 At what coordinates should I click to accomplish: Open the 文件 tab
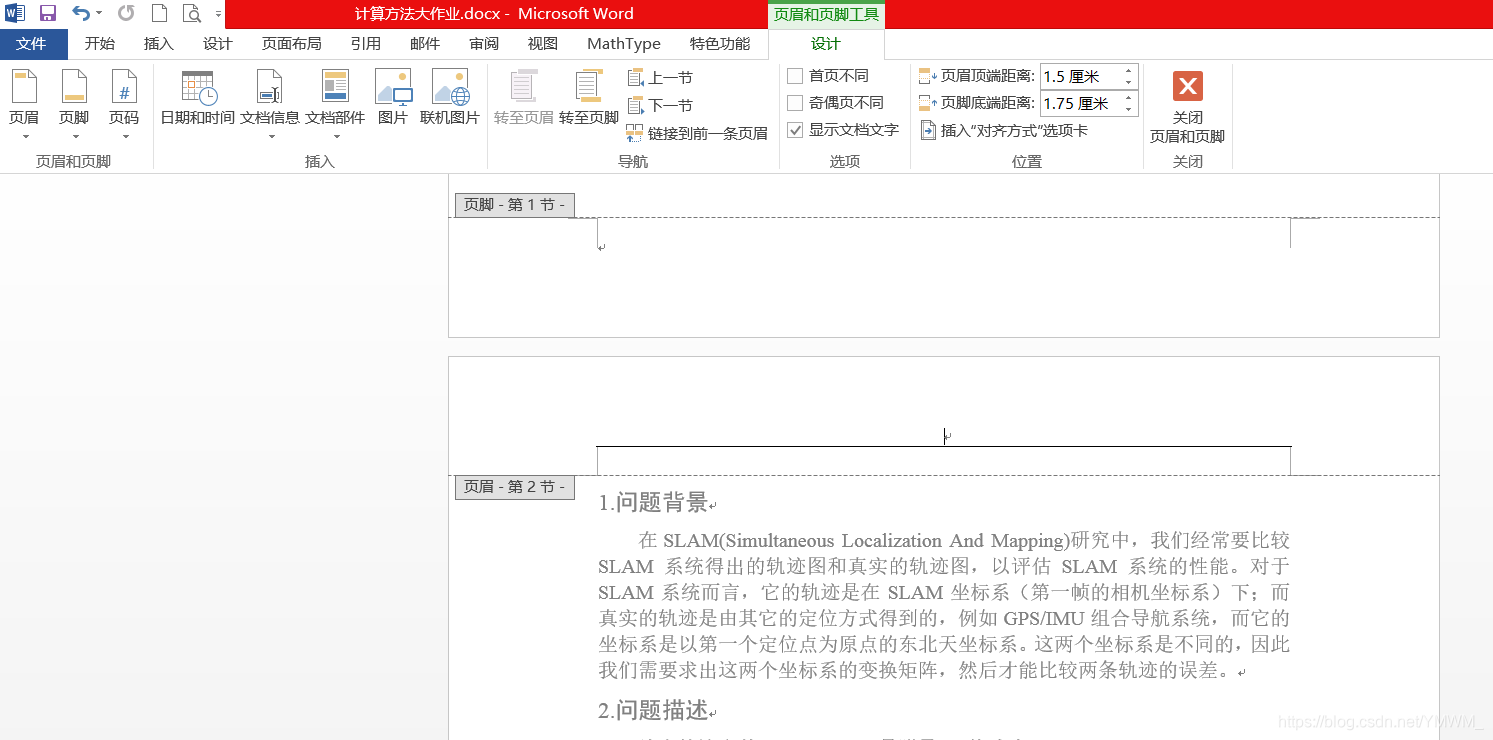(33, 44)
